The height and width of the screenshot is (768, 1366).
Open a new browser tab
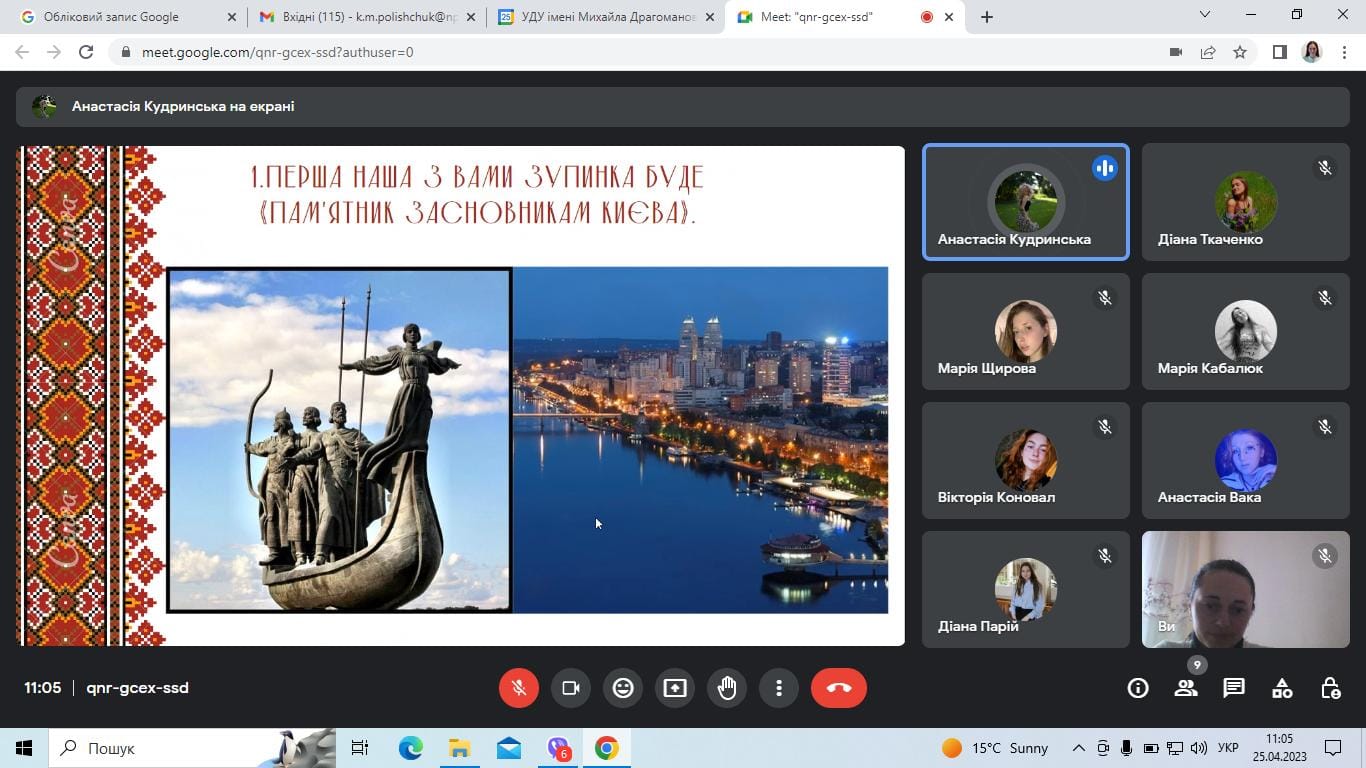tap(987, 17)
